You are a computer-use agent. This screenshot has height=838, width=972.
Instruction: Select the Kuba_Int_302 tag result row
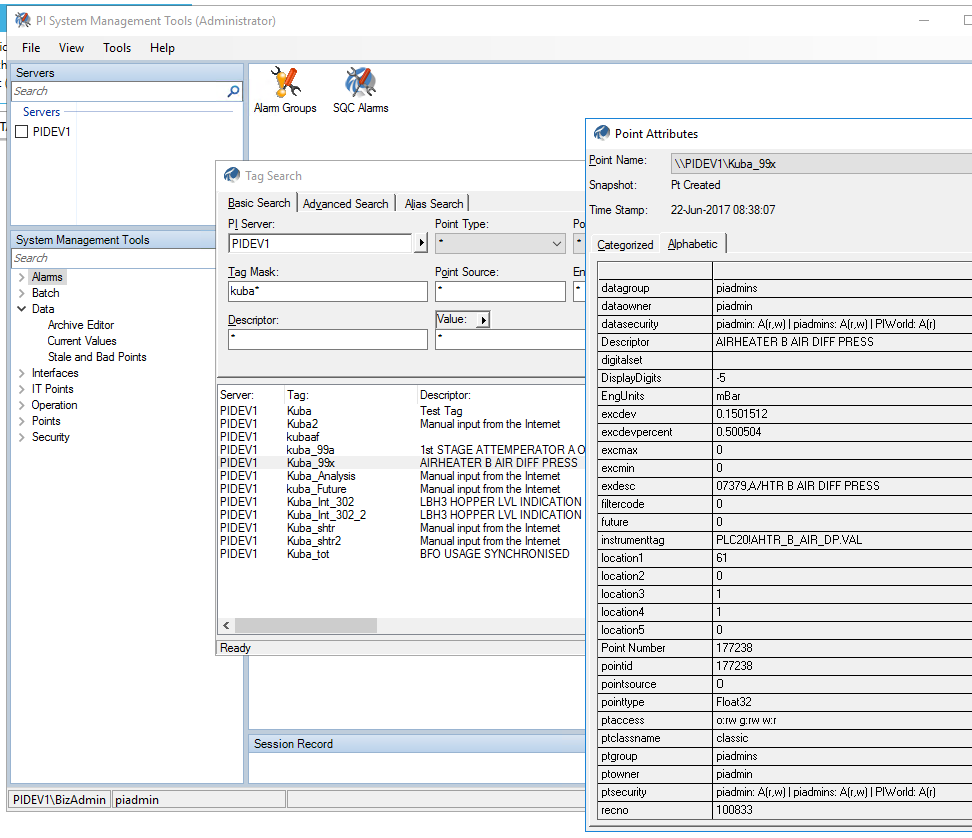(x=402, y=502)
